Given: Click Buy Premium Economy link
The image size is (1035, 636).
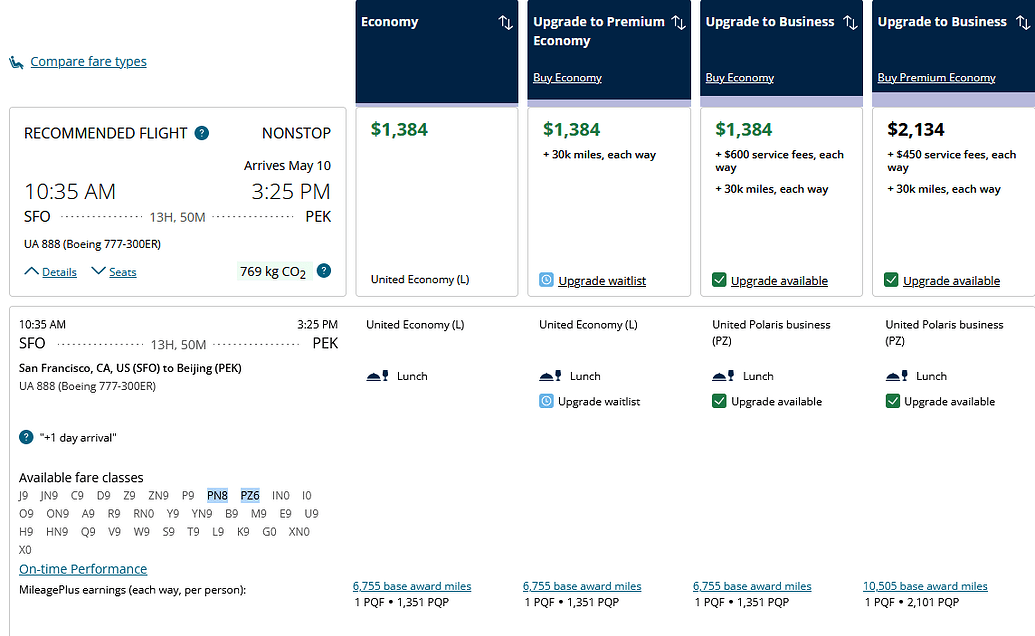Looking at the screenshot, I should tap(936, 77).
